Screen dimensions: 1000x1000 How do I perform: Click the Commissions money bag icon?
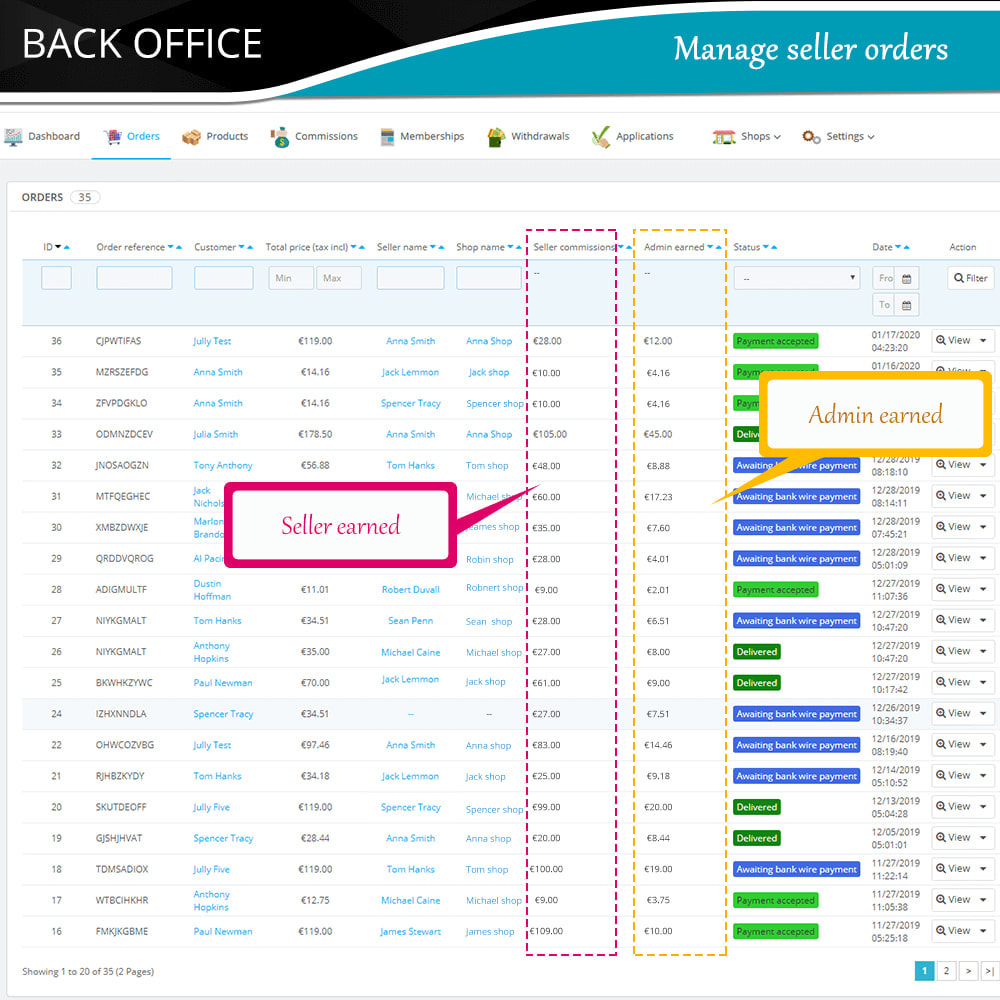tap(280, 137)
